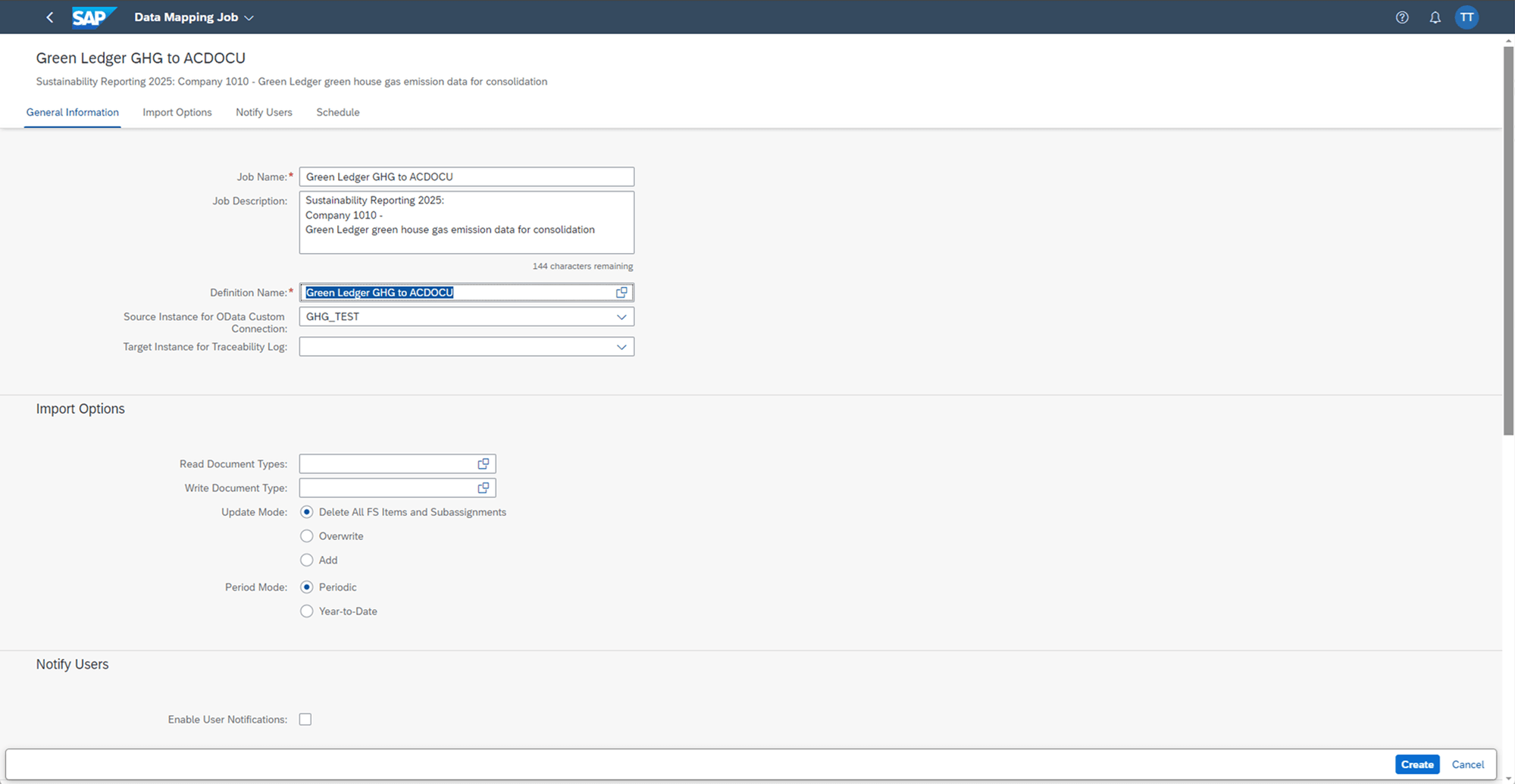Expand the Data Mapping Job title menu

(250, 17)
